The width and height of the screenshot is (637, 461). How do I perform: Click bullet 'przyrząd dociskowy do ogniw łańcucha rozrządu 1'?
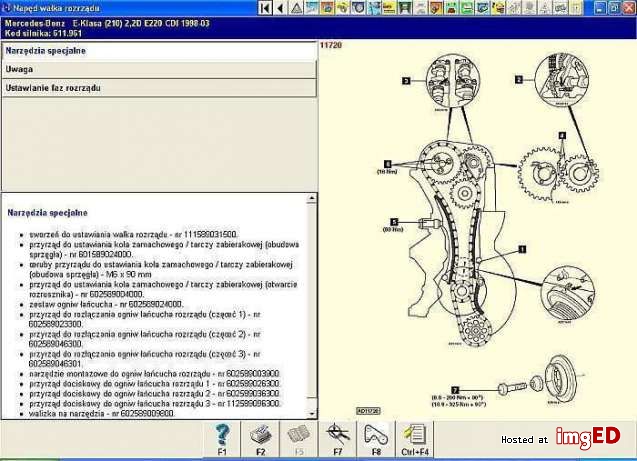pos(154,384)
